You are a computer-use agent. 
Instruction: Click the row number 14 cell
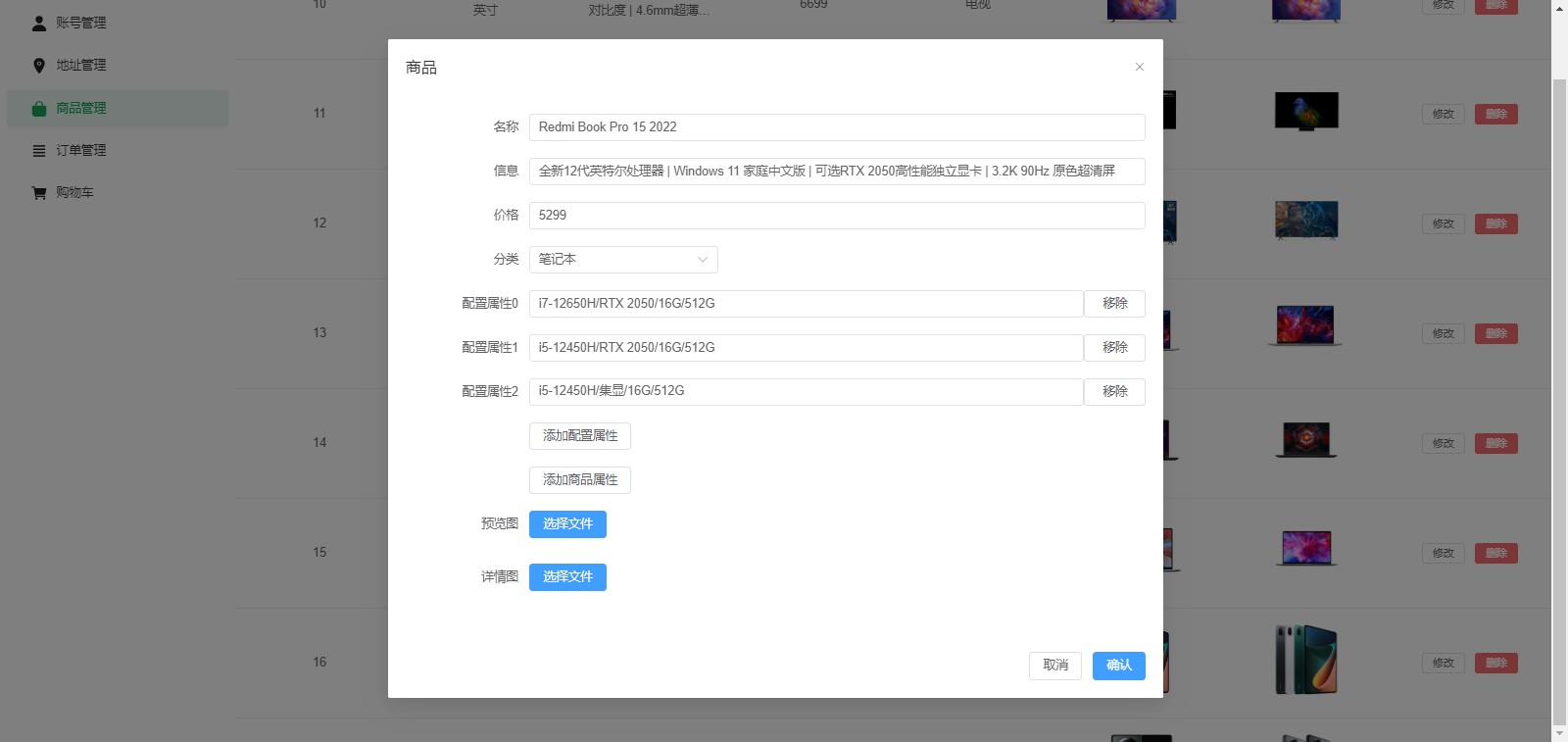coord(319,443)
